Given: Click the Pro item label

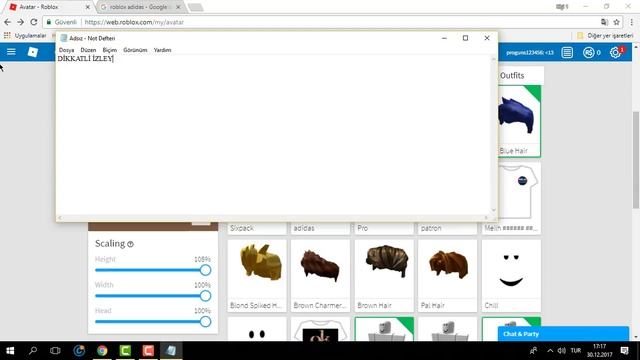Looking at the screenshot, I should [x=362, y=228].
